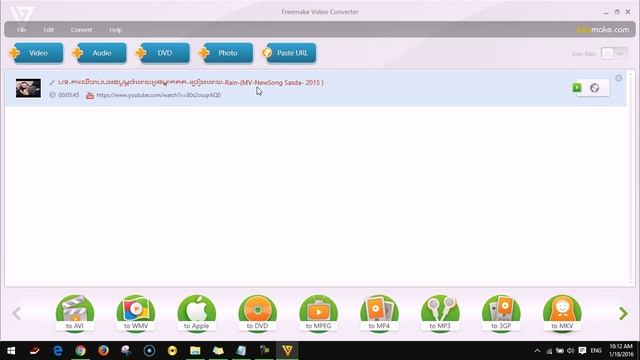The height and width of the screenshot is (360, 640).
Task: Choose the to MP3 audio format
Action: [440, 313]
